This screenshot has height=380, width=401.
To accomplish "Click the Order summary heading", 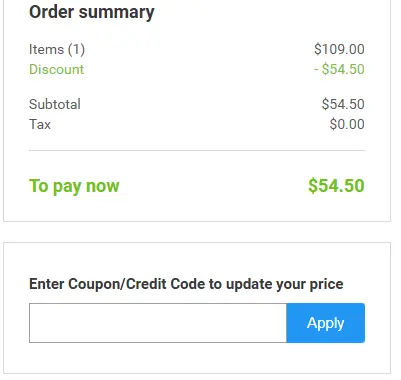I will (x=92, y=12).
